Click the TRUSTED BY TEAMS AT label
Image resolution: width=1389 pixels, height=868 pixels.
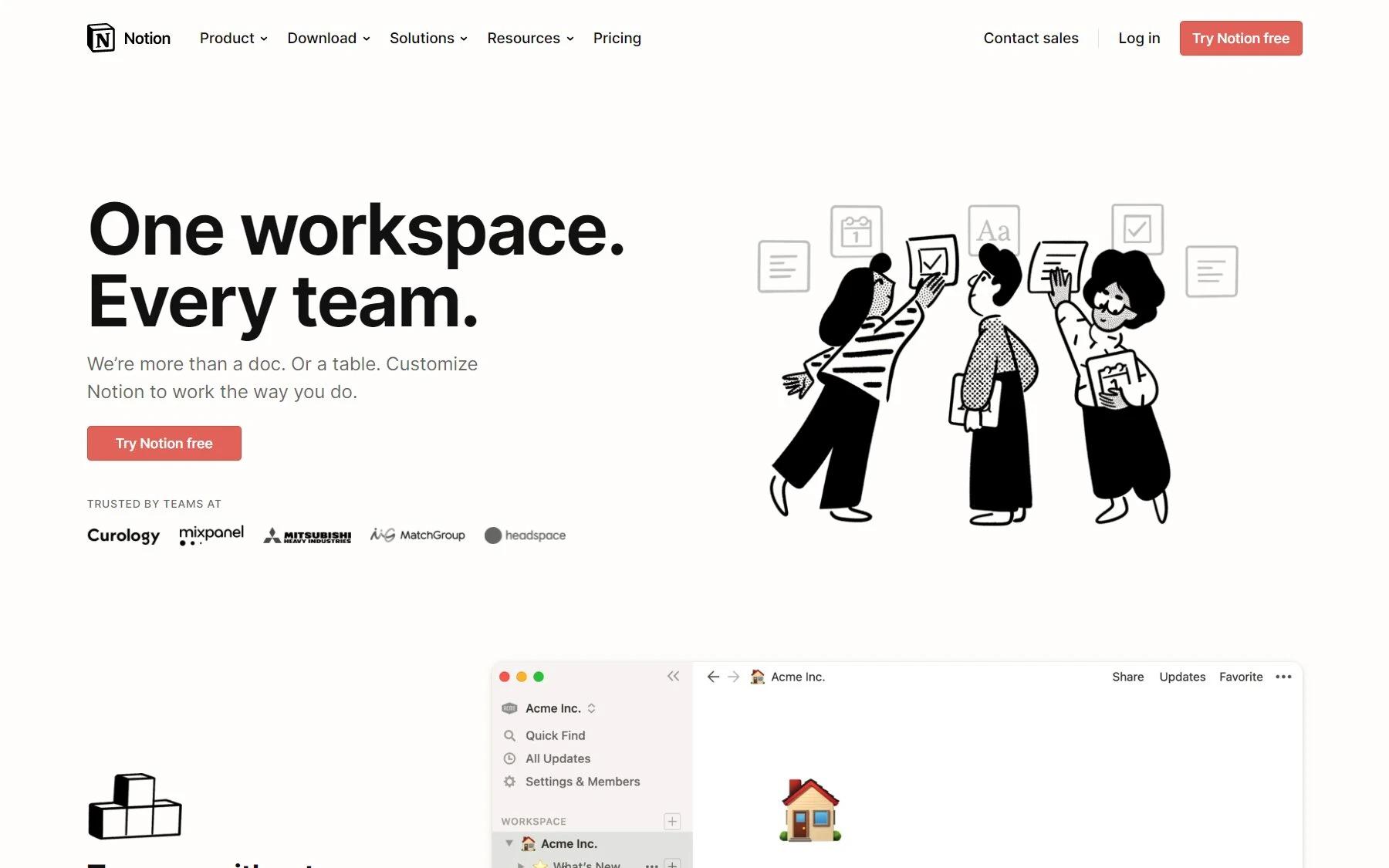coord(154,504)
